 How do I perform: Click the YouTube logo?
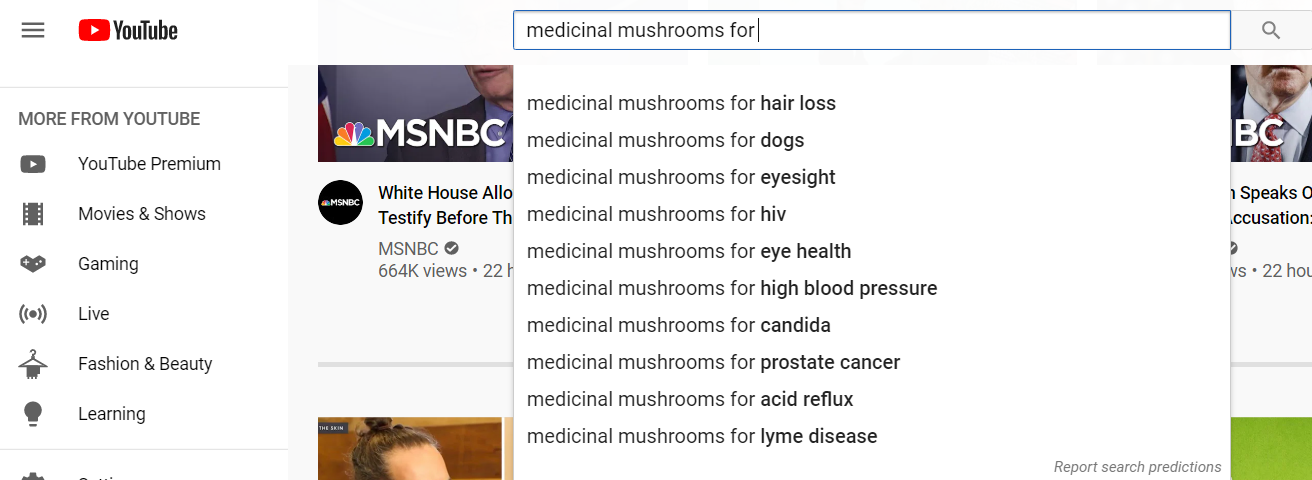[128, 31]
